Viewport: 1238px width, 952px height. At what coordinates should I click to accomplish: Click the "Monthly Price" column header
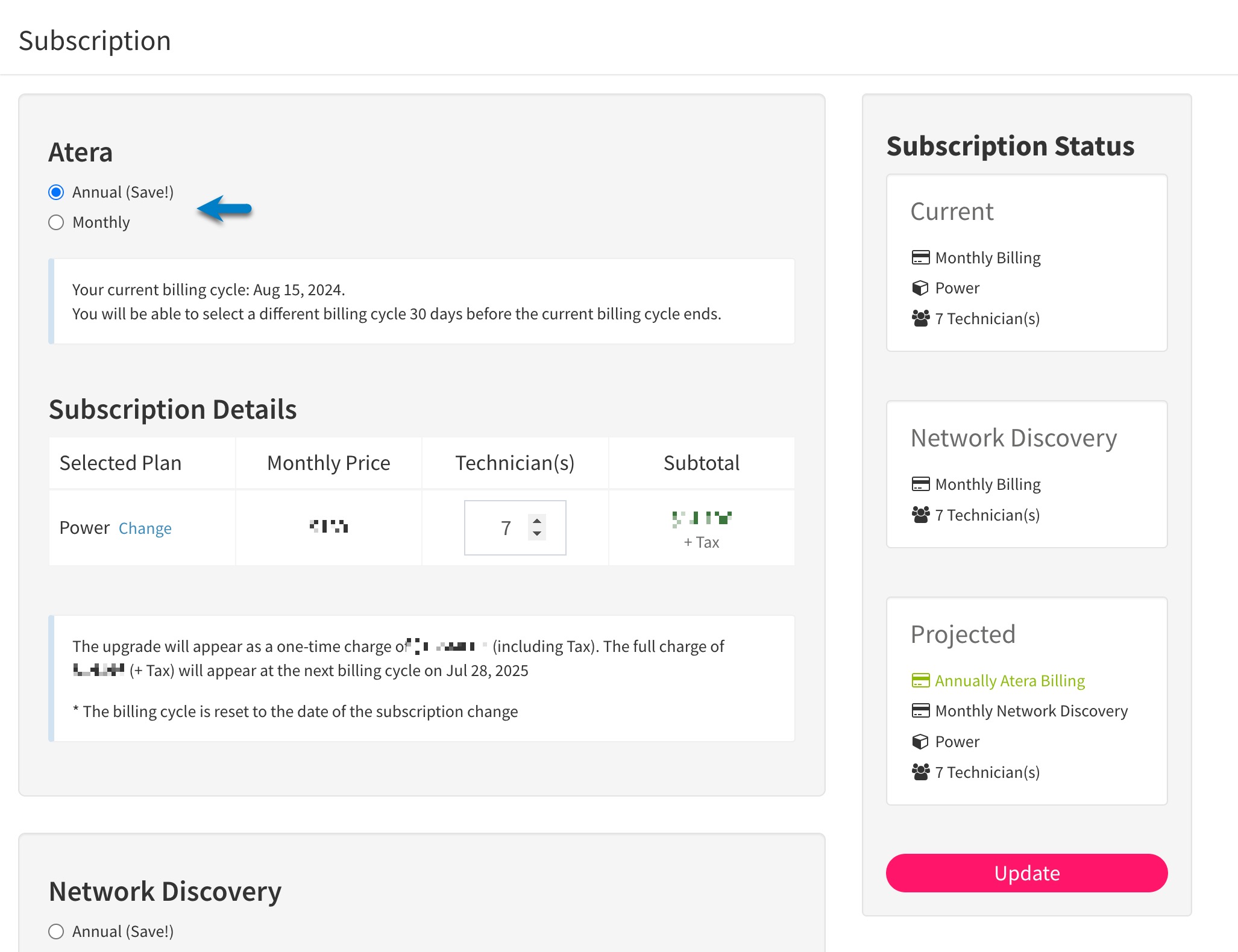coord(328,463)
